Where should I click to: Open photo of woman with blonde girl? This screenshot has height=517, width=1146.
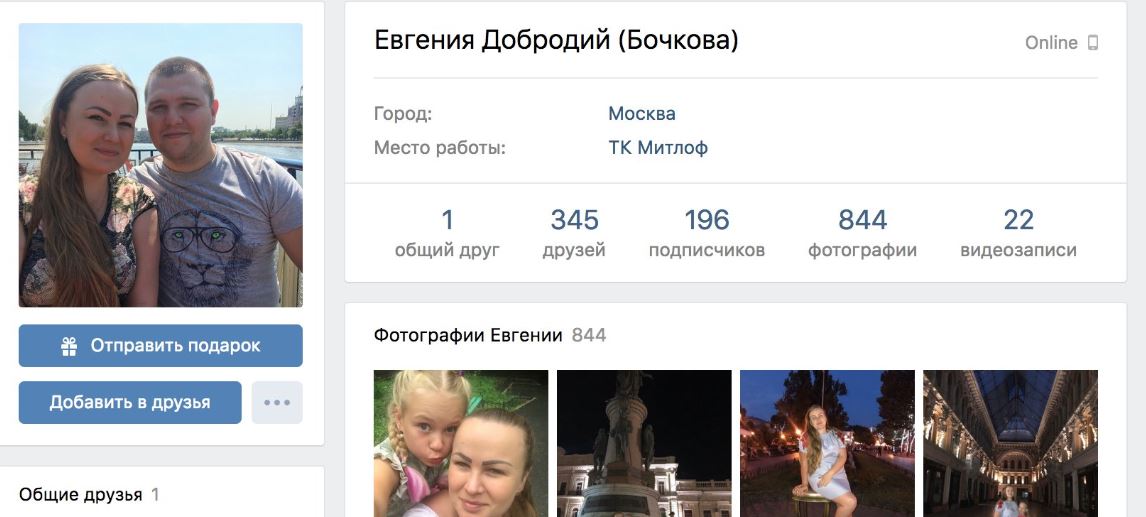click(460, 443)
